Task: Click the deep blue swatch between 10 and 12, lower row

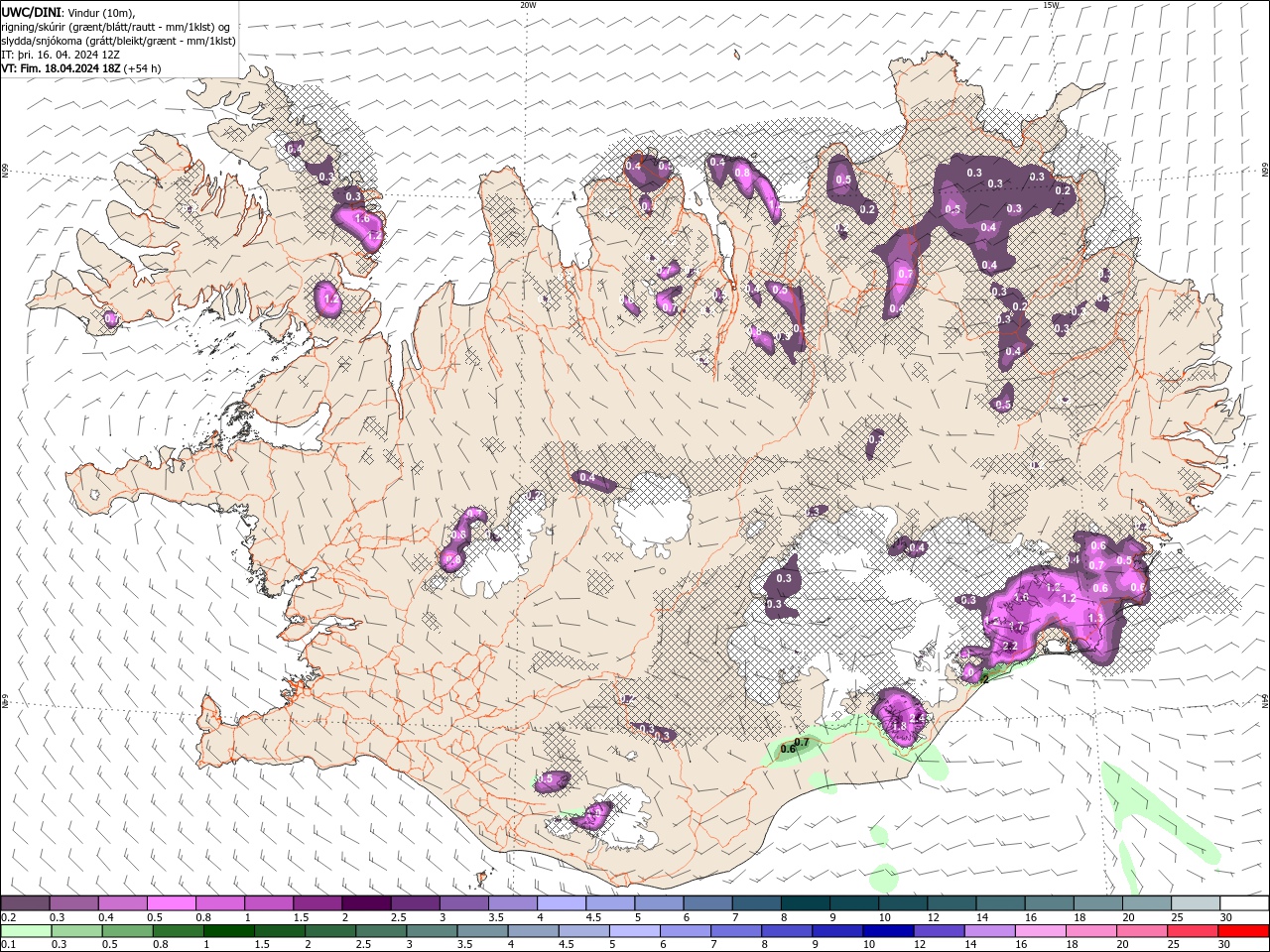Action: point(887,931)
